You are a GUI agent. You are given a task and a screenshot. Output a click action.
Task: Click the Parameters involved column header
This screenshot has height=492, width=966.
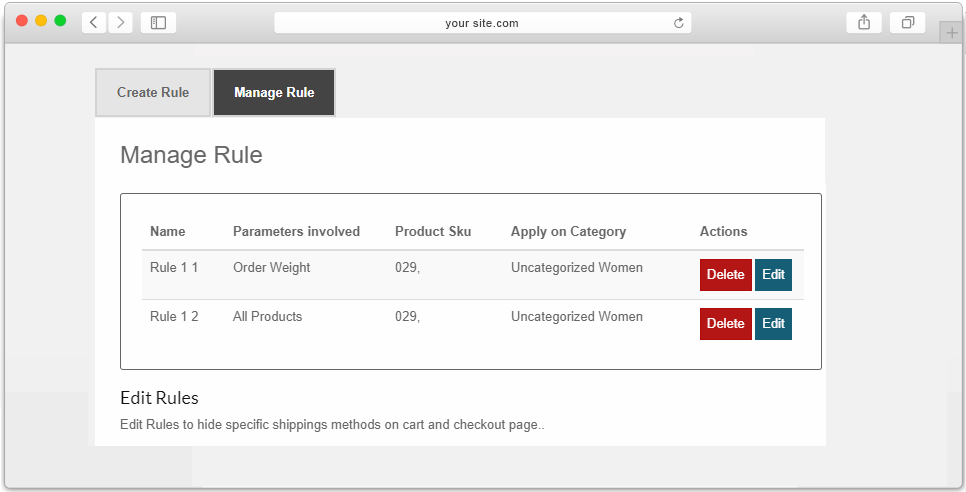pos(296,232)
